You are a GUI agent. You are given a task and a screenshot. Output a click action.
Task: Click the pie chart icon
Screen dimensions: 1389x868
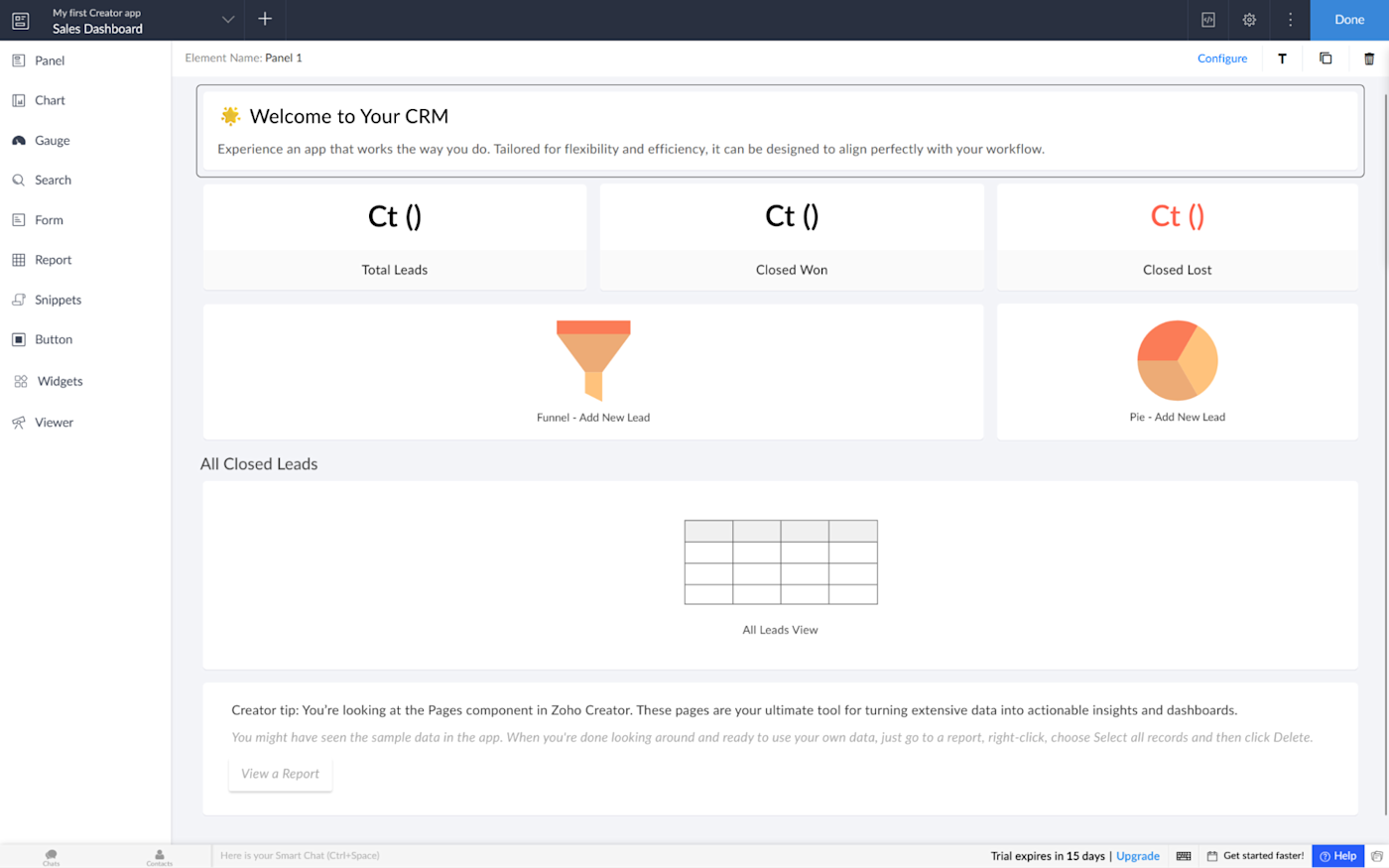click(1178, 360)
